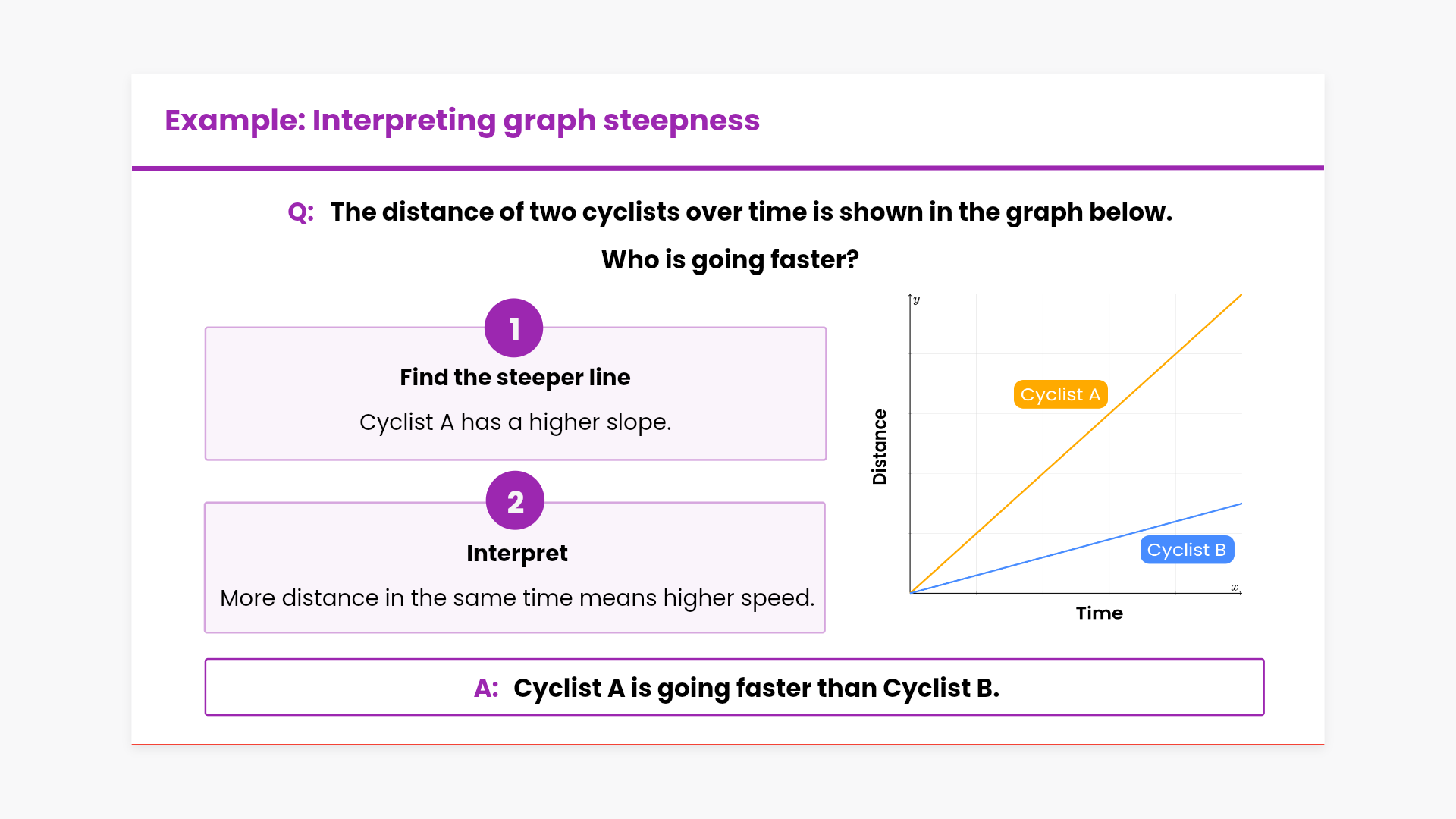Select the orange Cyclist A label
The image size is (1456, 819).
(1060, 394)
